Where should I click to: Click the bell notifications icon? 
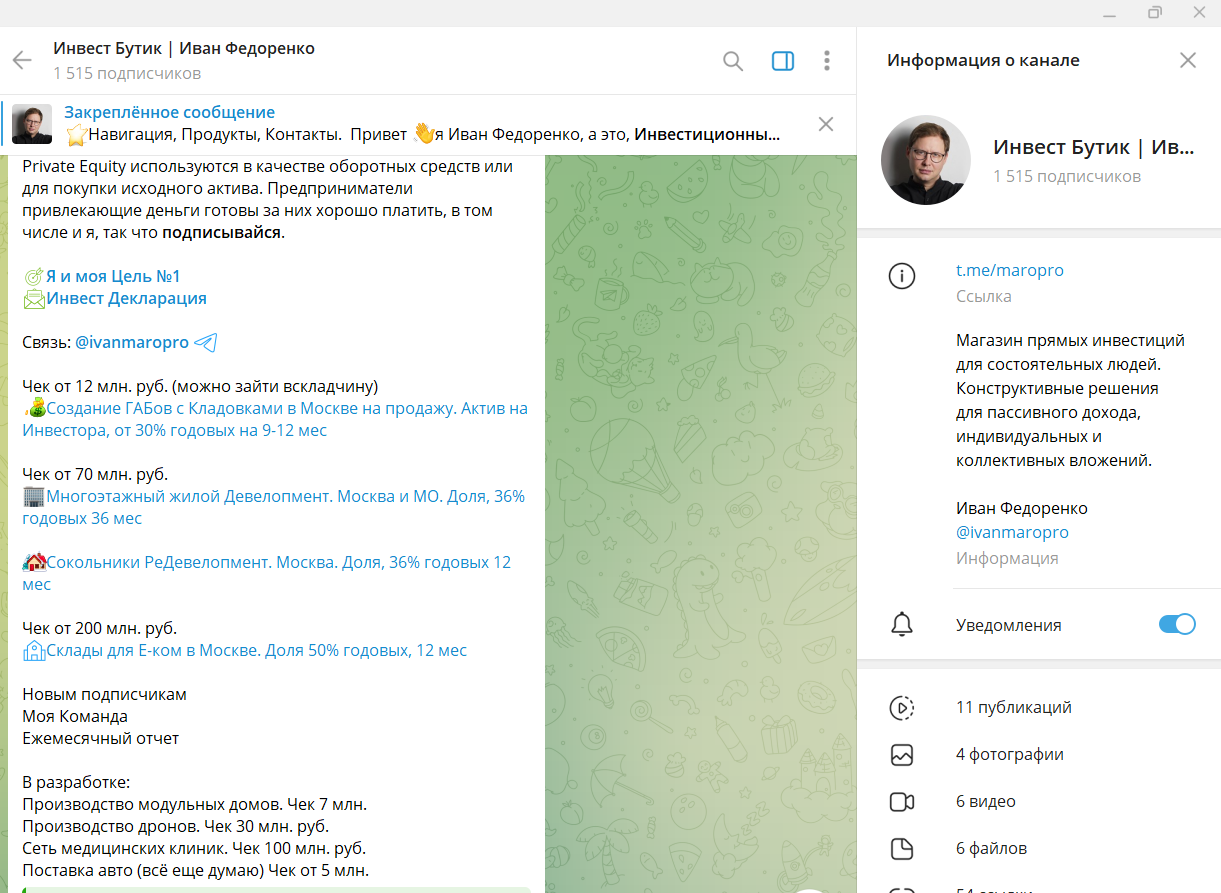[902, 625]
